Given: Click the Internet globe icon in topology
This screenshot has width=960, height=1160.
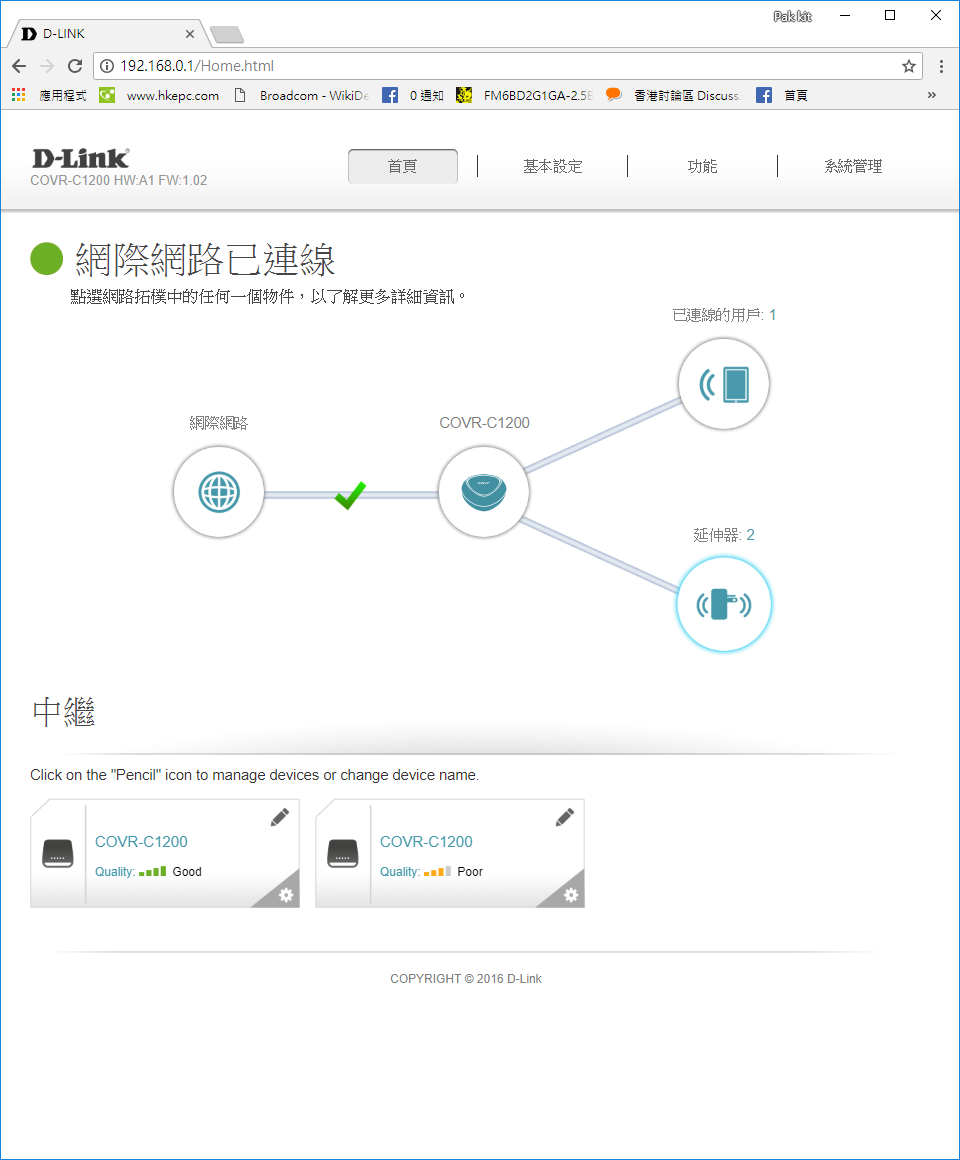Looking at the screenshot, I should 219,492.
